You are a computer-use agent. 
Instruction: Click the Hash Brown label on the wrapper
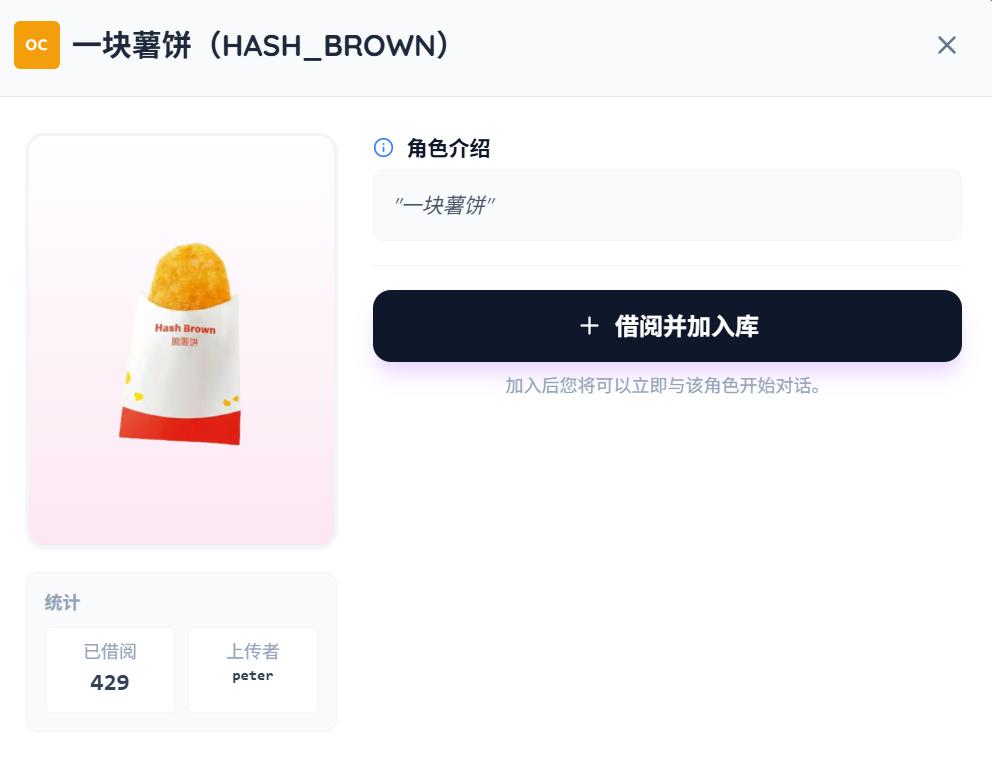coord(185,328)
